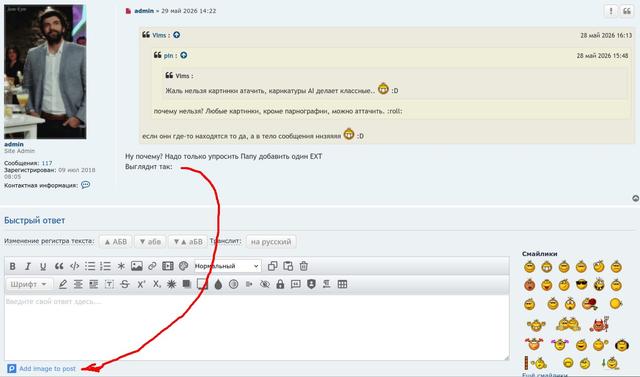This screenshot has height=377, width=640.
Task: Click the copy icon in the toolbar
Action: click(273, 266)
